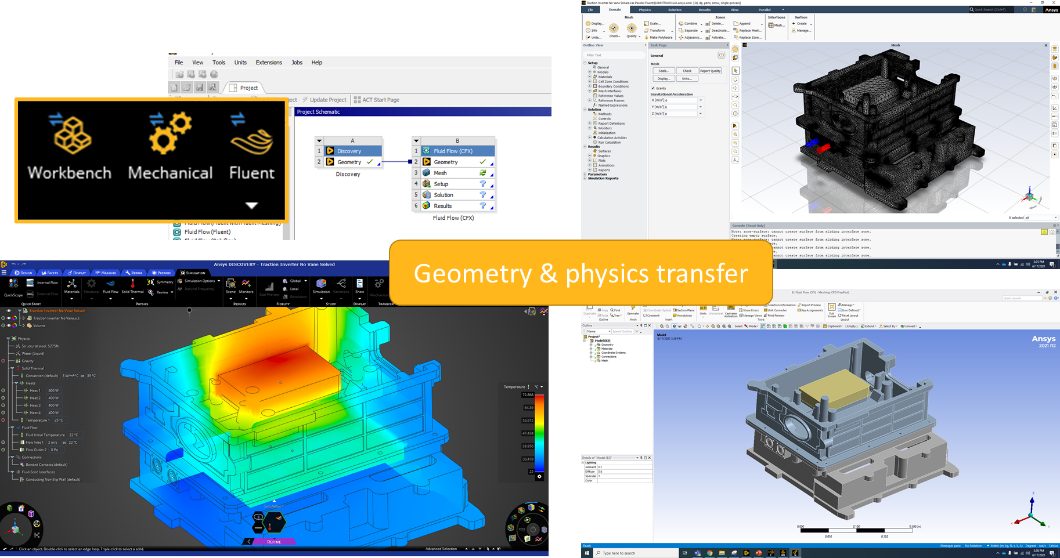Open the Extensions menu in Workbench
Viewport: 1060px width, 558px height.
point(269,62)
